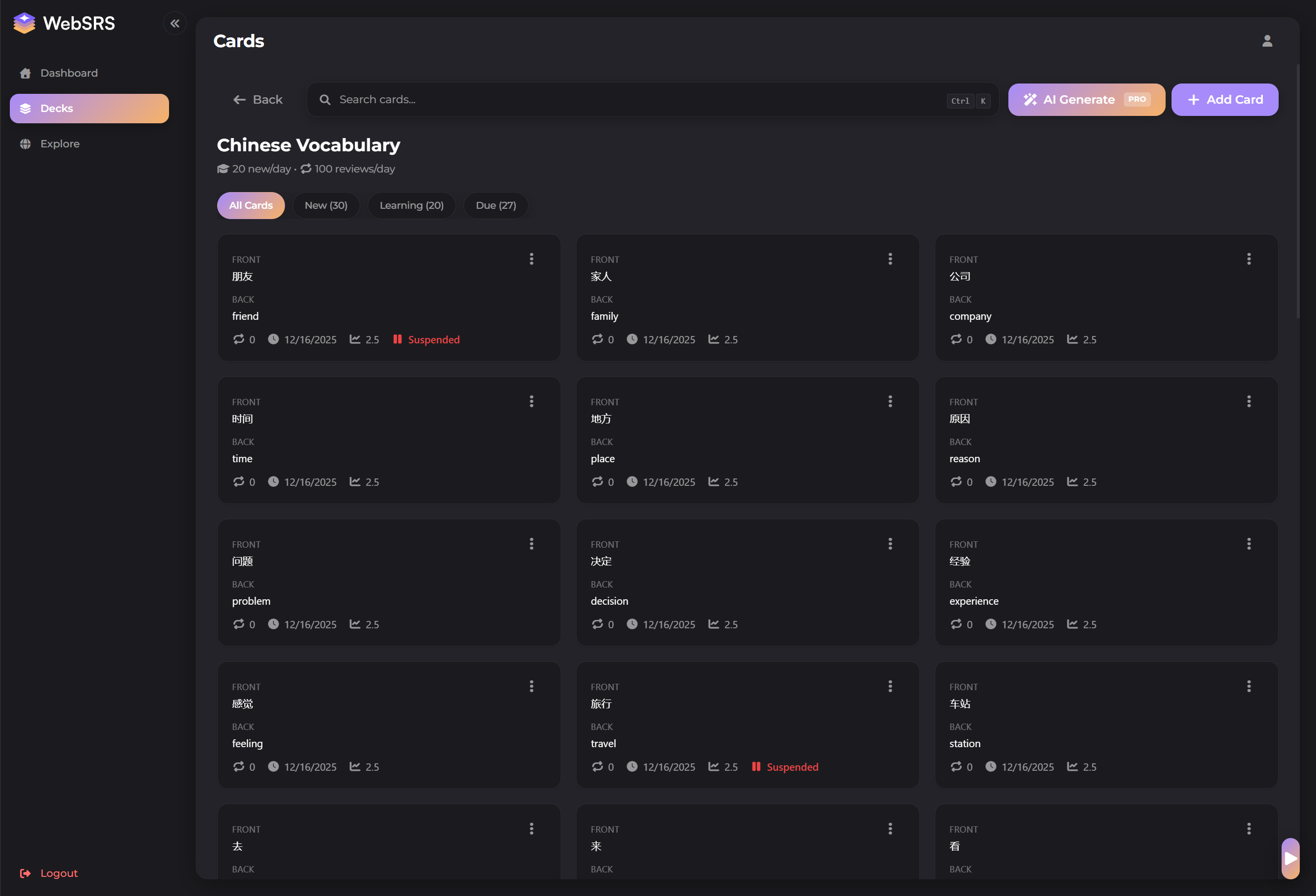Open options menu for 原因 reason card
Image resolution: width=1316 pixels, height=896 pixels.
(1249, 401)
